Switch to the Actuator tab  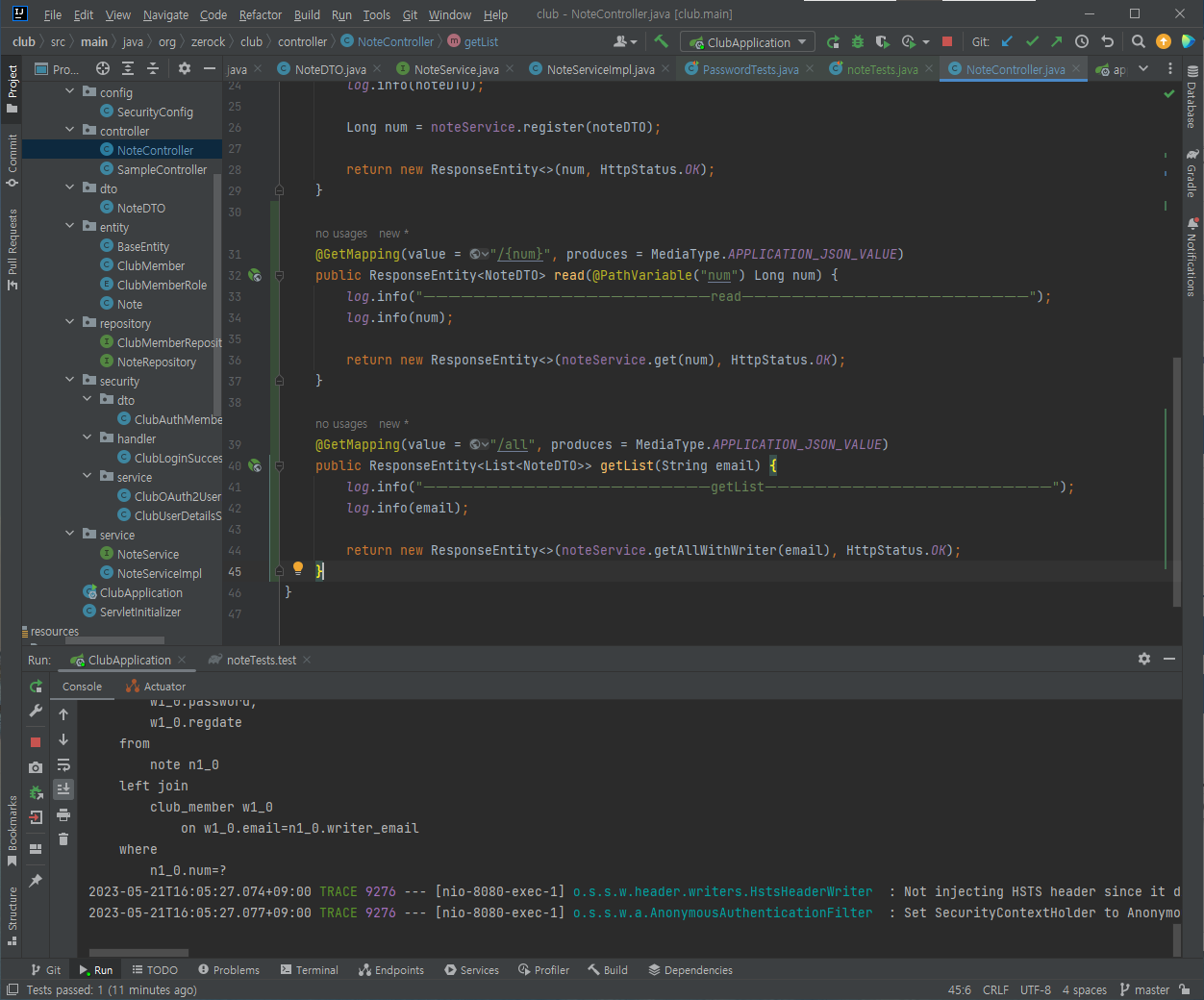point(156,687)
